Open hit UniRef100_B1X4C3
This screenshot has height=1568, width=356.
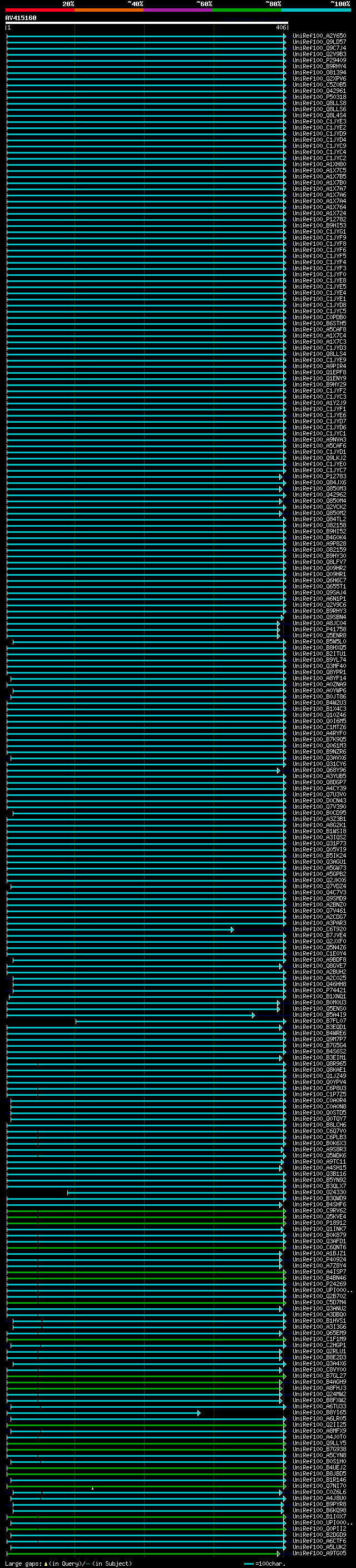319,709
